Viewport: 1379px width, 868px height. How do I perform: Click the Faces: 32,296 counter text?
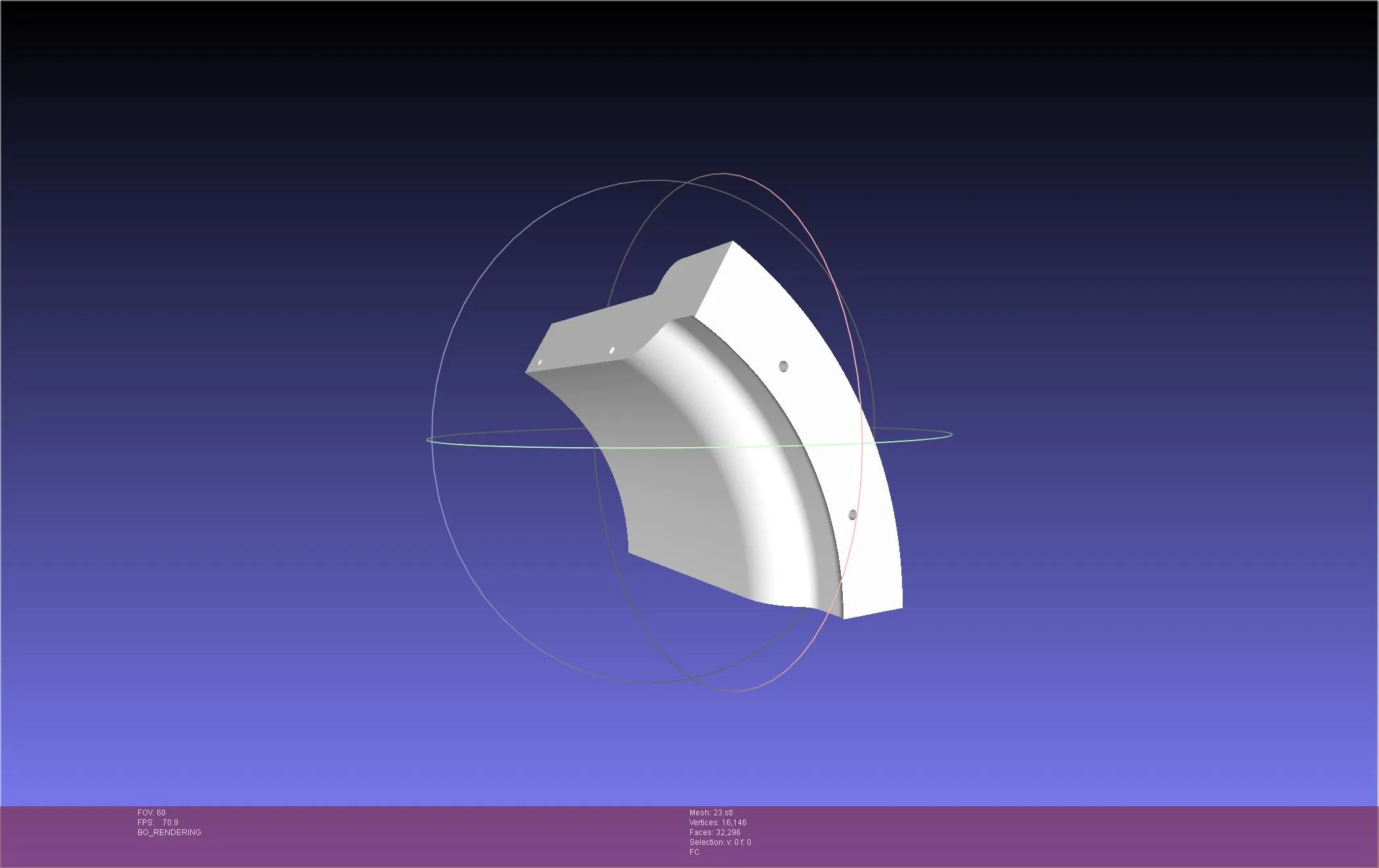715,831
